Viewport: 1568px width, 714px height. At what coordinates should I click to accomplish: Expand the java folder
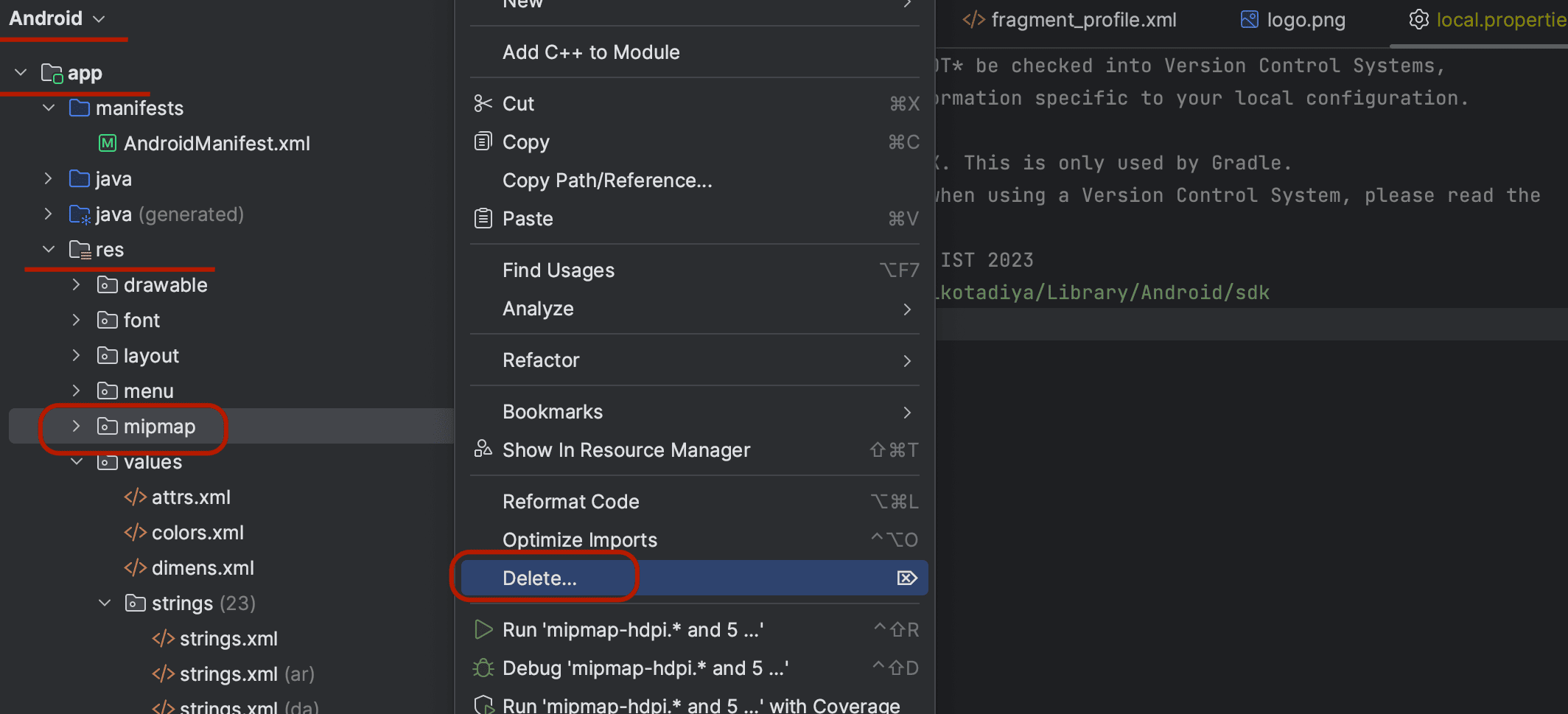(48, 178)
